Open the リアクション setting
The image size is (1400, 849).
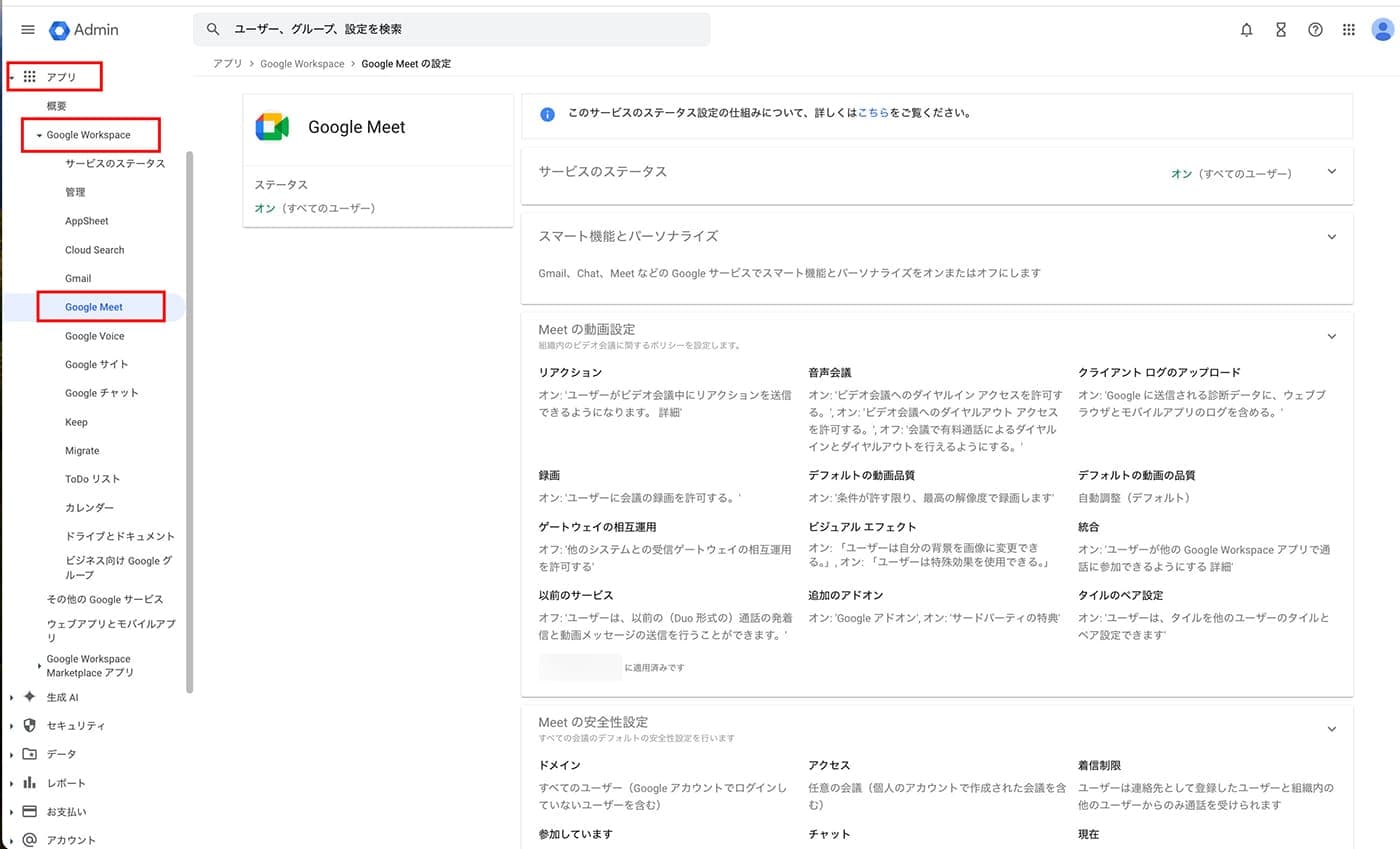point(570,372)
